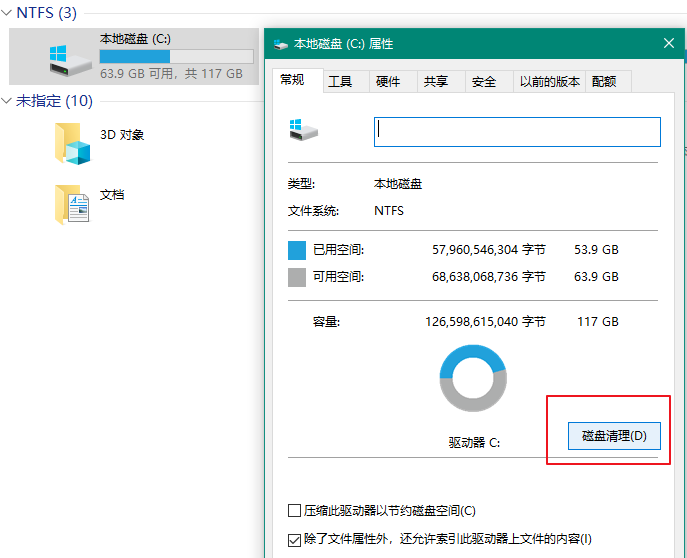The height and width of the screenshot is (558, 687).
Task: Open the 安全 tab
Action: (483, 82)
